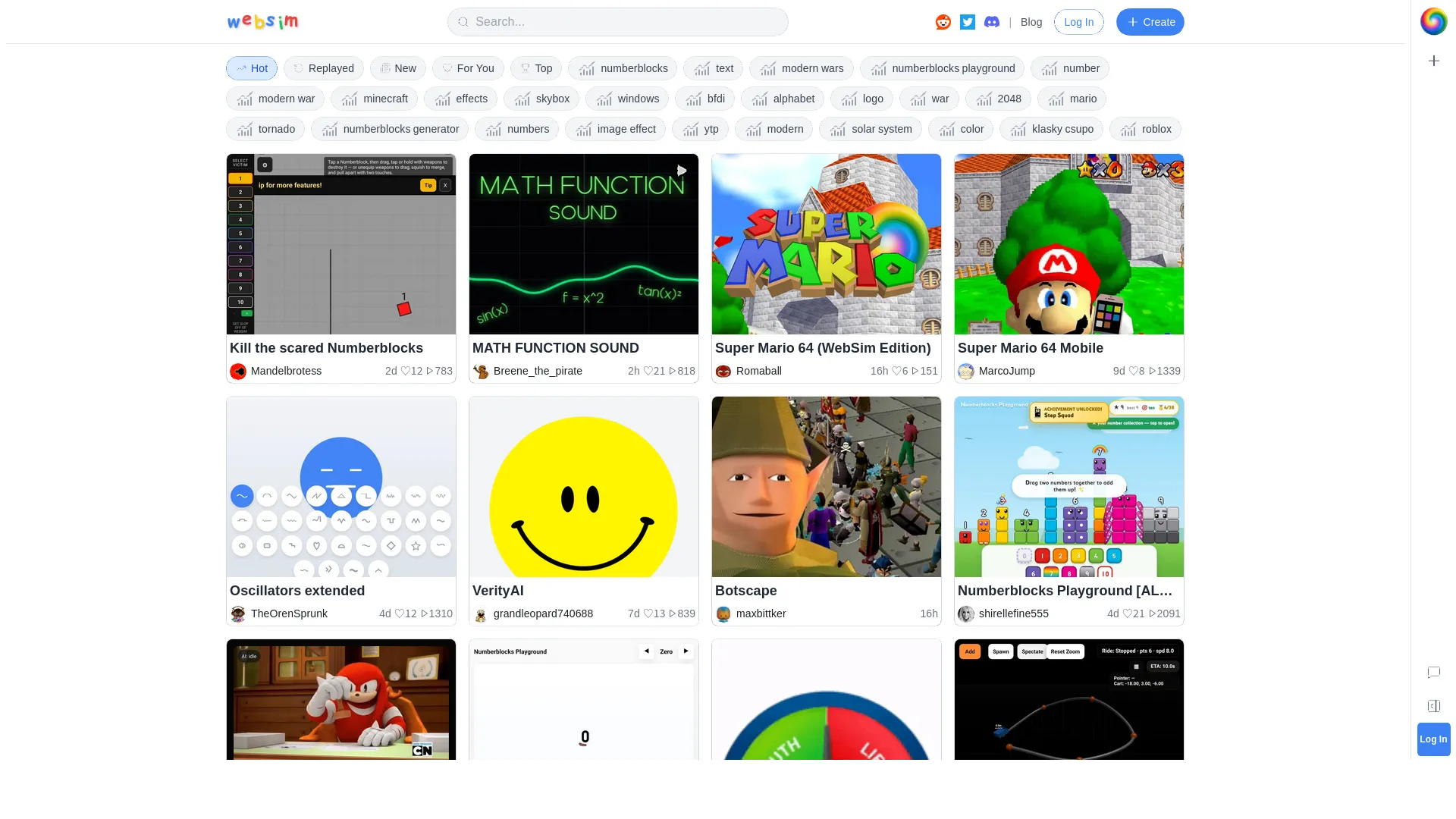The image size is (1456, 819).
Task: Click the rainbow circle profile icon
Action: coord(1433,21)
